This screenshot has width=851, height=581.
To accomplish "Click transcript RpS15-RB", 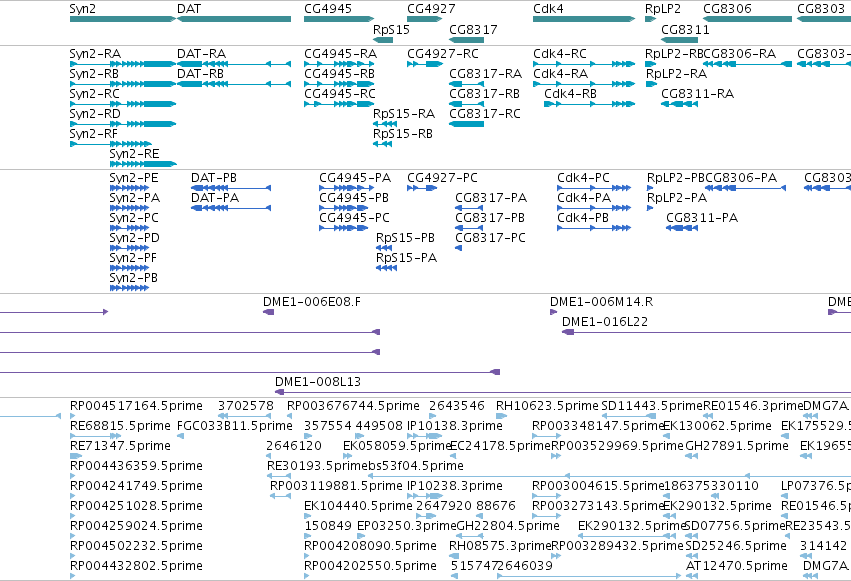I will point(383,144).
